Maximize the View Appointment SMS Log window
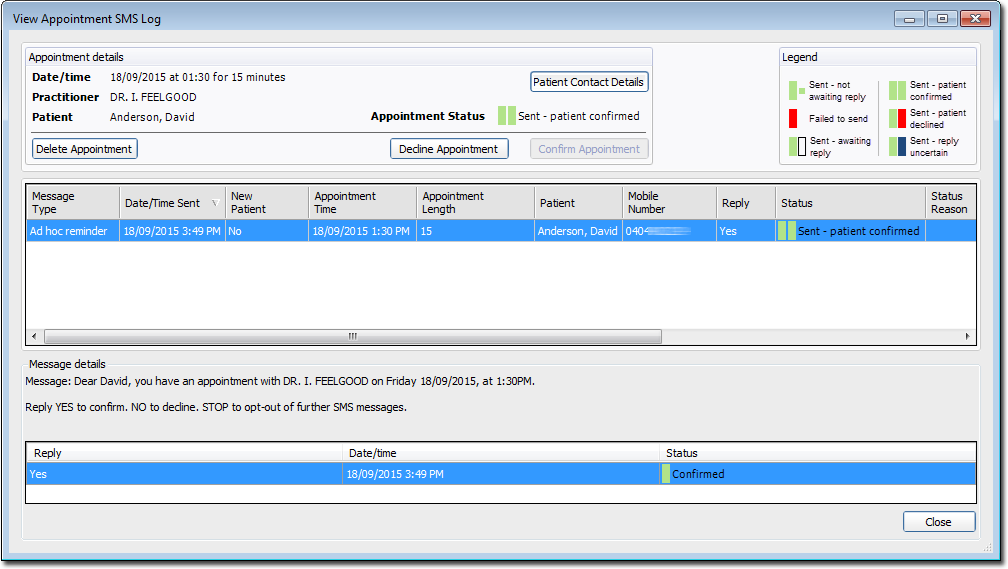The width and height of the screenshot is (1008, 569). click(941, 19)
